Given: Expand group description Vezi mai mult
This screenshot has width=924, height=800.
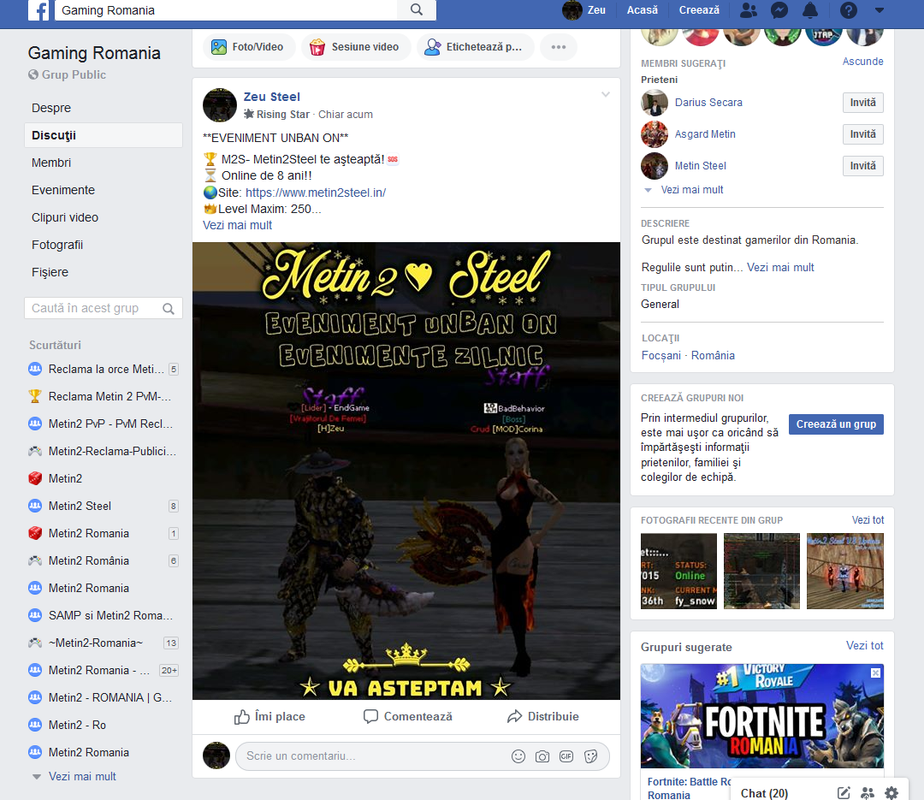Looking at the screenshot, I should [780, 267].
